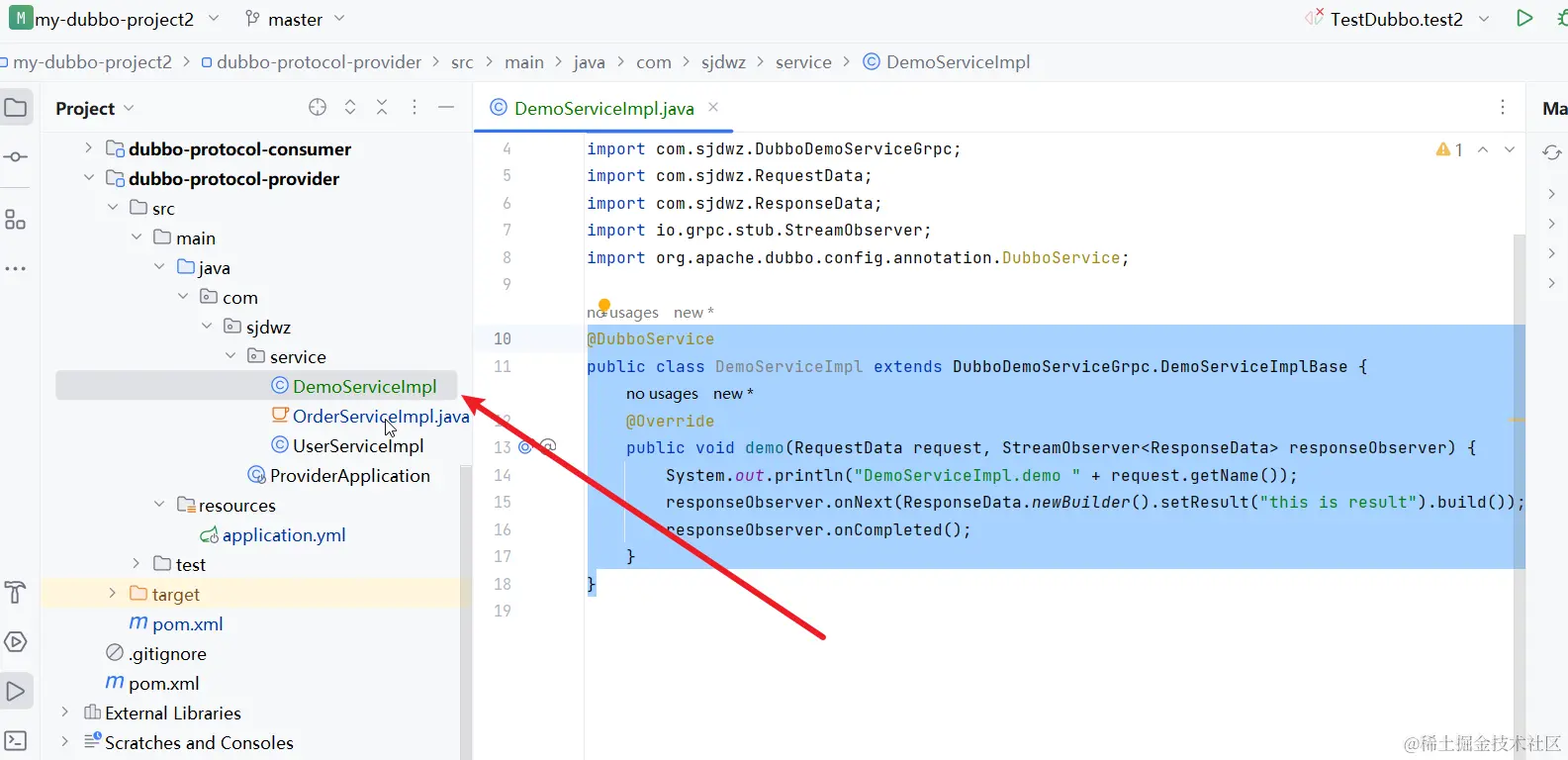Open the Commit tool window icon
Image resolution: width=1568 pixels, height=760 pixels.
click(x=16, y=157)
